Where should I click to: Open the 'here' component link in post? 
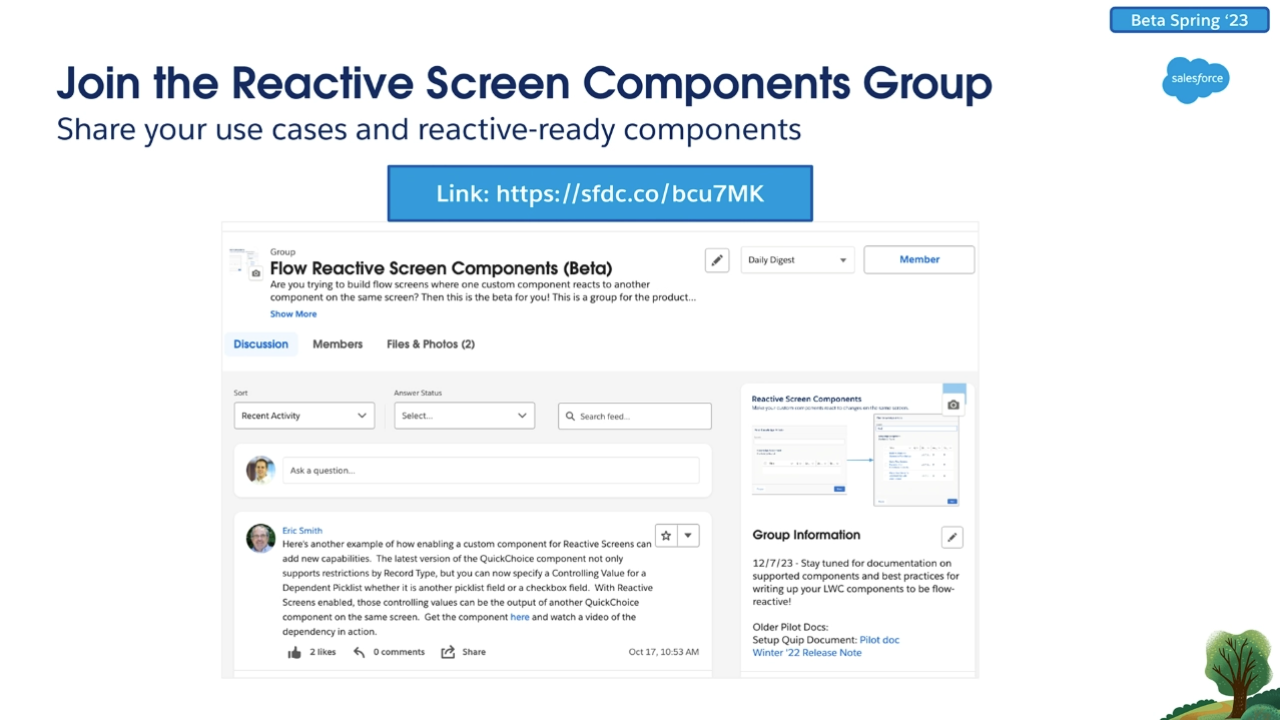pyautogui.click(x=520, y=617)
